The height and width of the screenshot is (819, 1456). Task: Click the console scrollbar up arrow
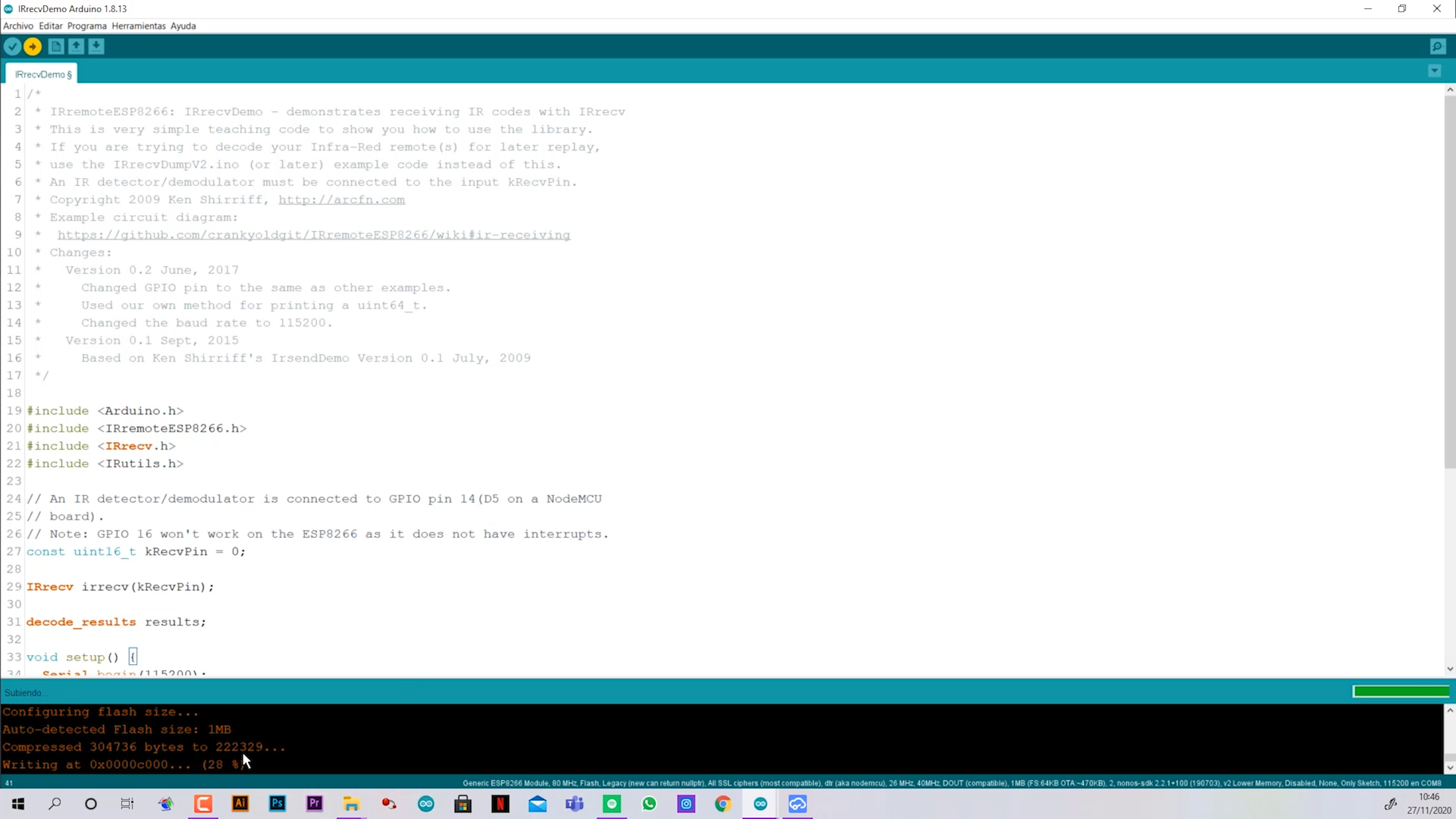(1449, 711)
